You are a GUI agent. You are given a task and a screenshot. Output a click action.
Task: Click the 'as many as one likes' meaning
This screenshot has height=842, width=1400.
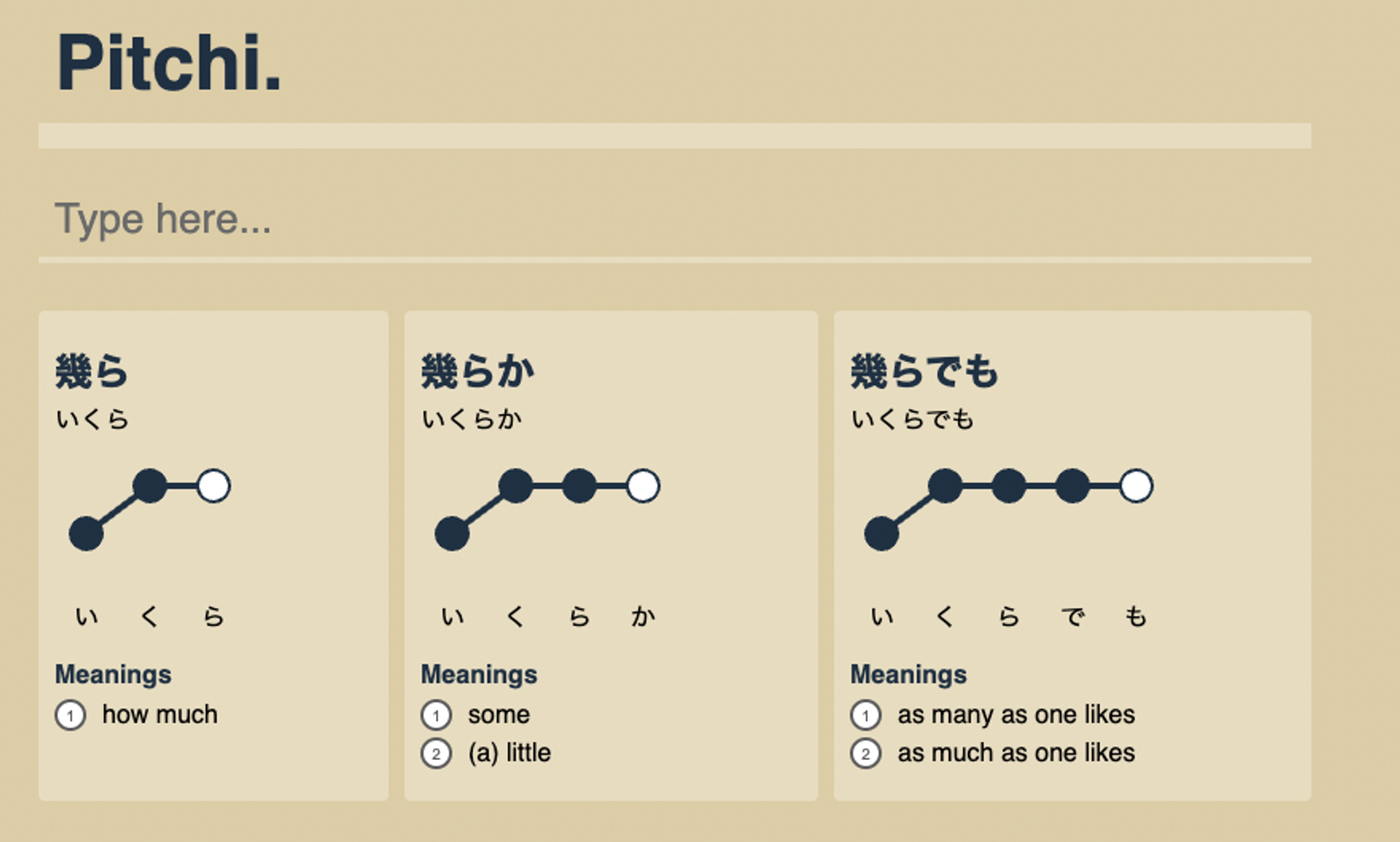[x=1016, y=715]
